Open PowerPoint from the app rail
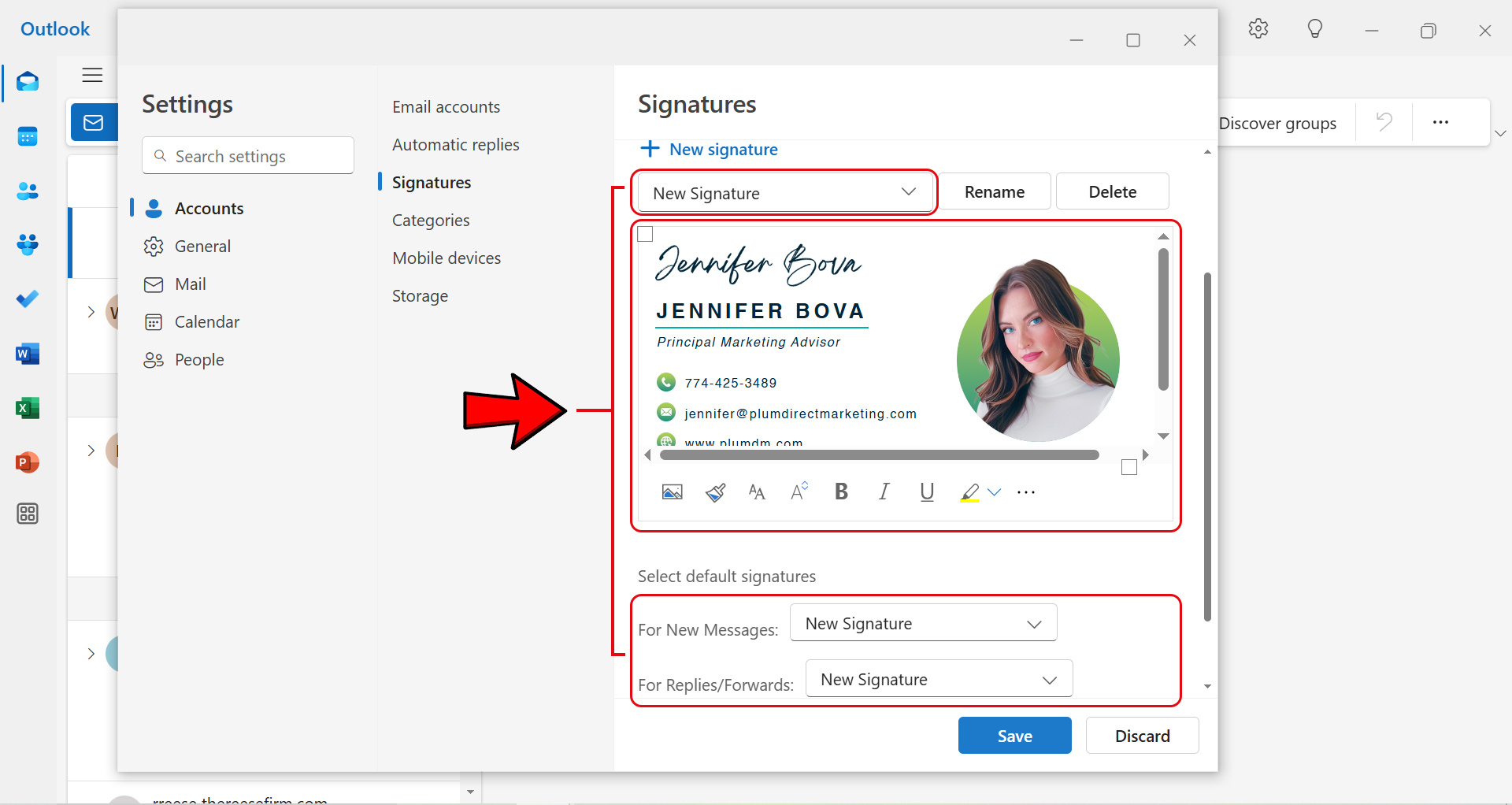1512x805 pixels. 28,462
